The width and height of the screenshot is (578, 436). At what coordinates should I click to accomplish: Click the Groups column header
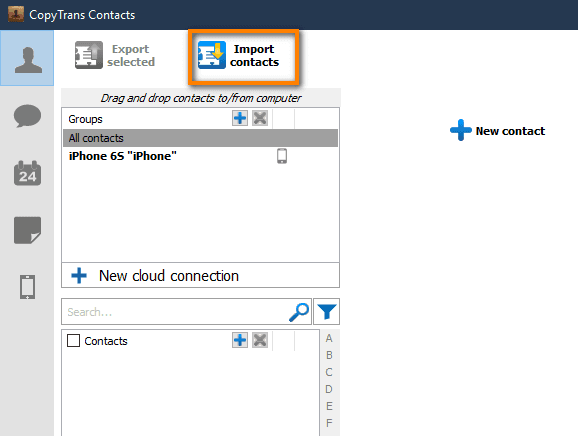point(86,119)
